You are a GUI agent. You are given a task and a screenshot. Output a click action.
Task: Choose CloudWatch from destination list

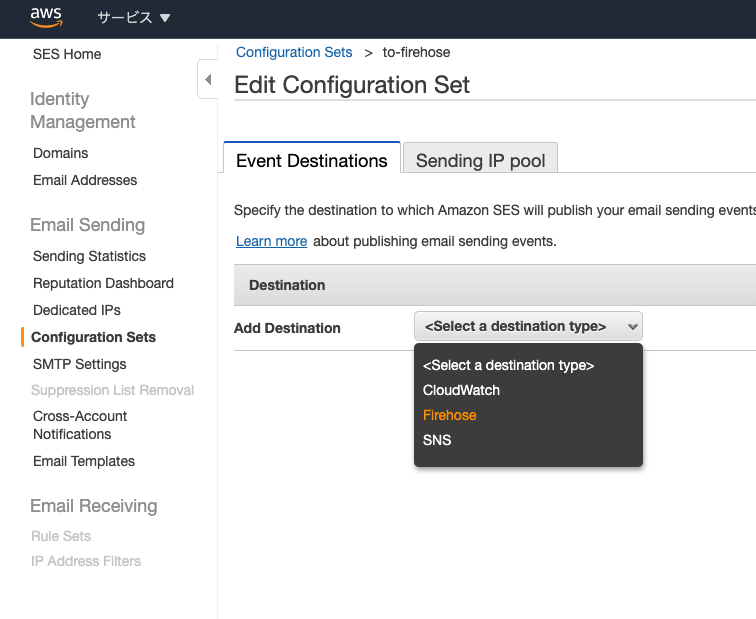click(x=461, y=390)
